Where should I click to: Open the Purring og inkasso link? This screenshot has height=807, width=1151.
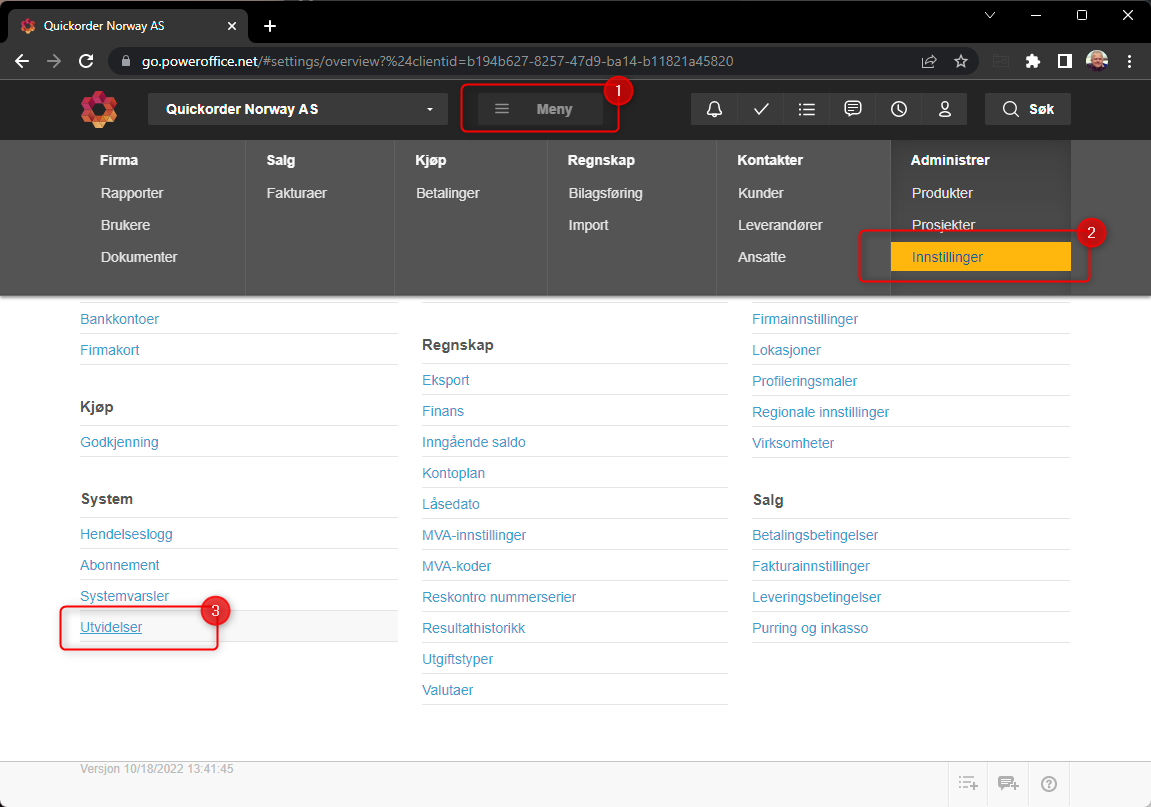tap(810, 629)
